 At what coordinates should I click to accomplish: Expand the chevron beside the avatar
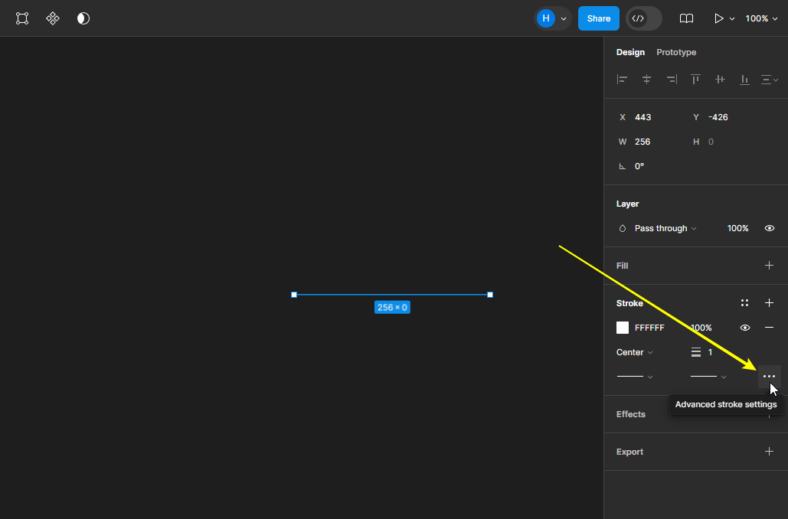pyautogui.click(x=564, y=19)
